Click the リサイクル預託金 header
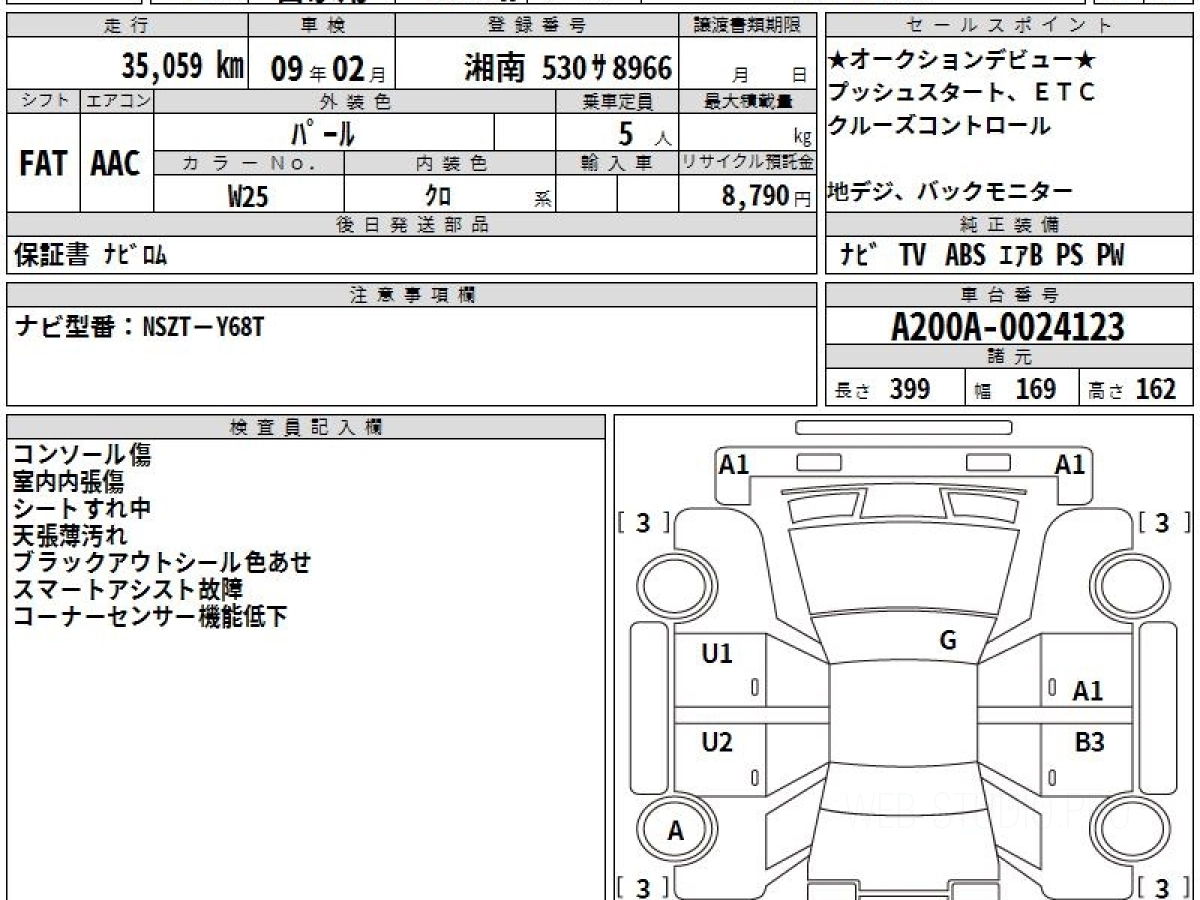This screenshot has height=900, width=1200. [748, 163]
